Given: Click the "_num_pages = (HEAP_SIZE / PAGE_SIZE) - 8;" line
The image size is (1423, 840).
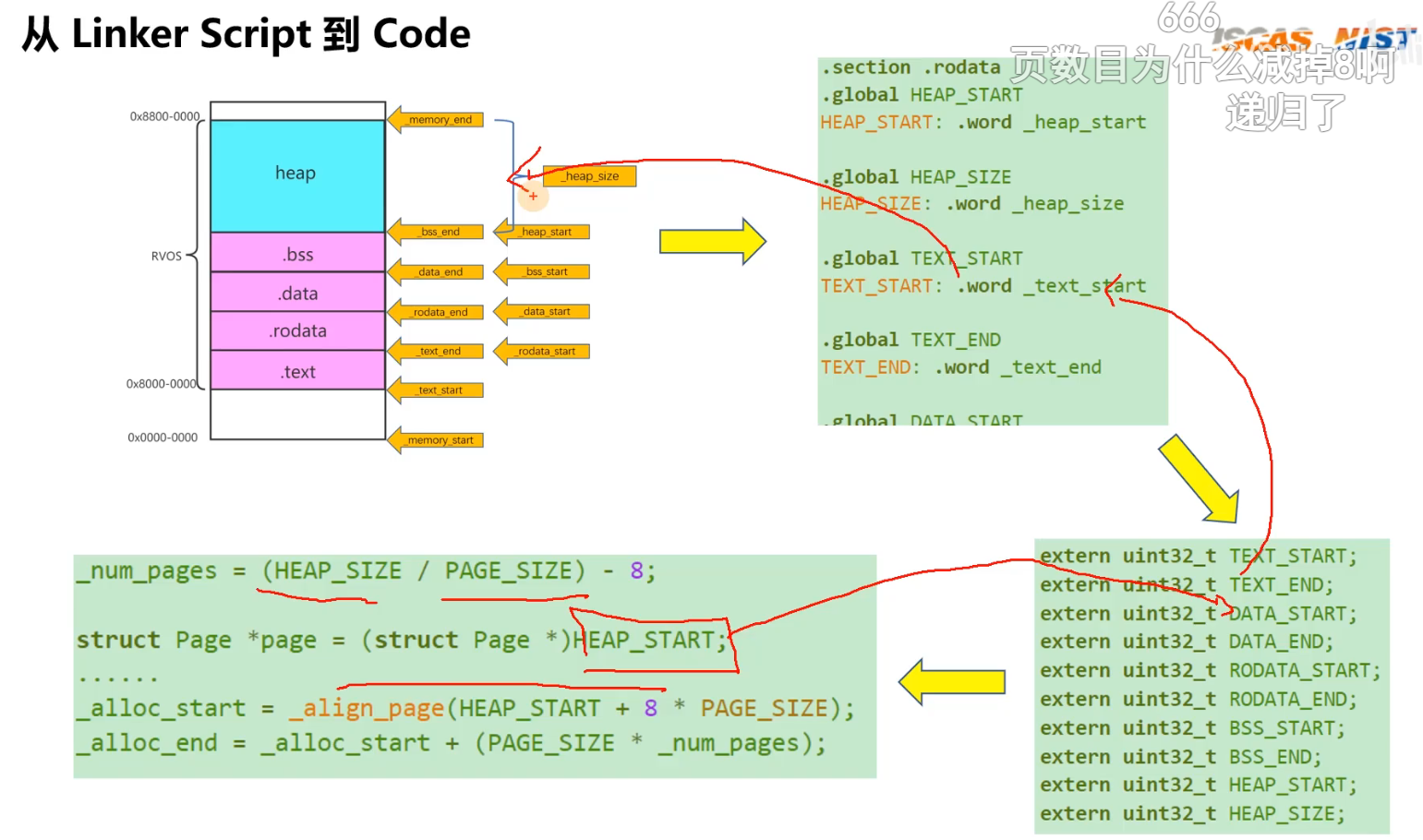Looking at the screenshot, I should tap(367, 571).
